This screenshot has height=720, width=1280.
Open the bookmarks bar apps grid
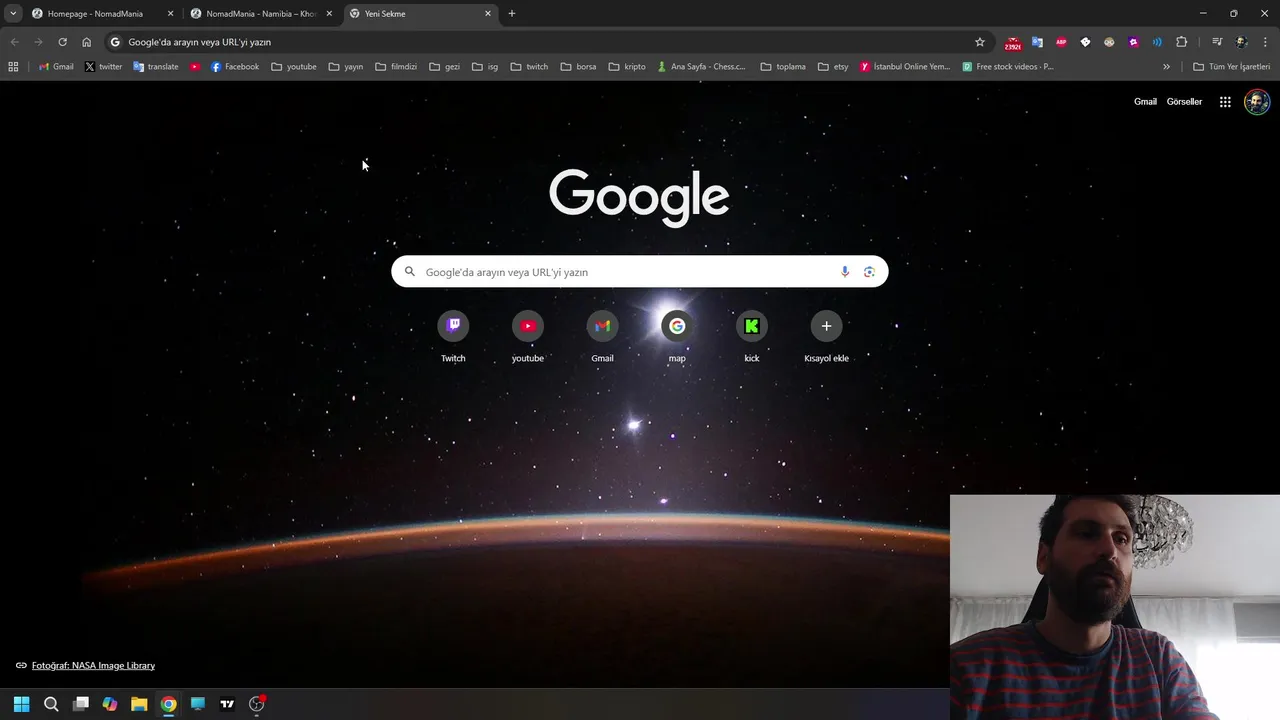pos(13,67)
